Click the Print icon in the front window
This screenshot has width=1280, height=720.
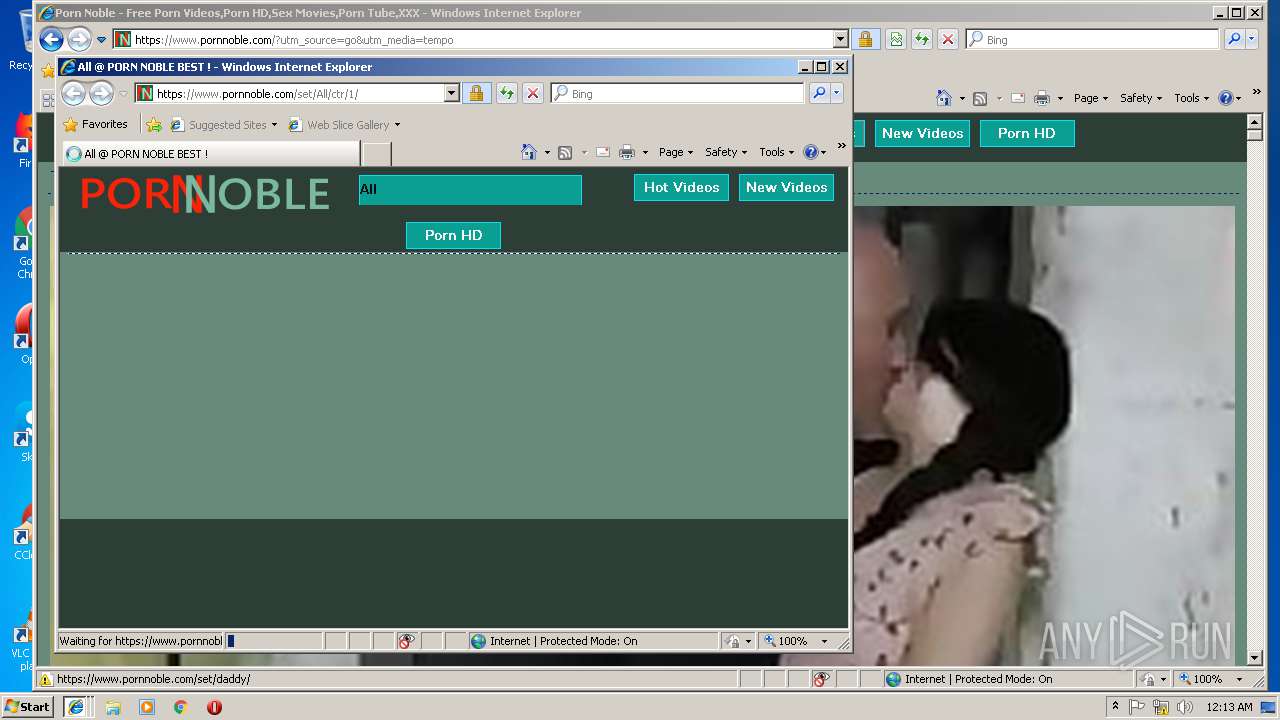tap(627, 152)
